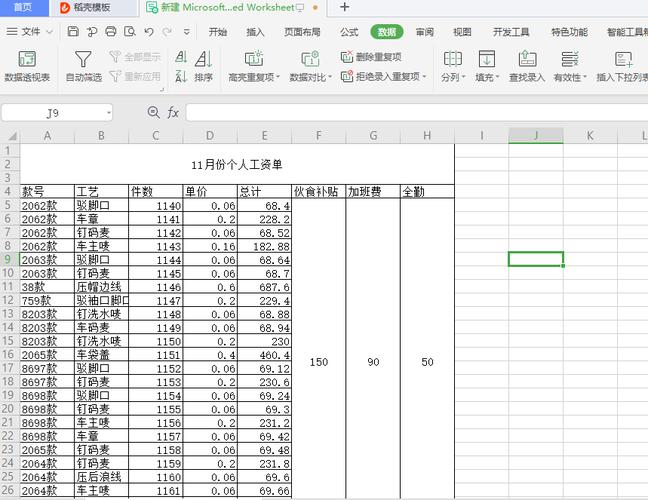Screen dimensions: 648x500
Task: Expand the 数据对比 dropdown arrow
Action: coord(330,77)
